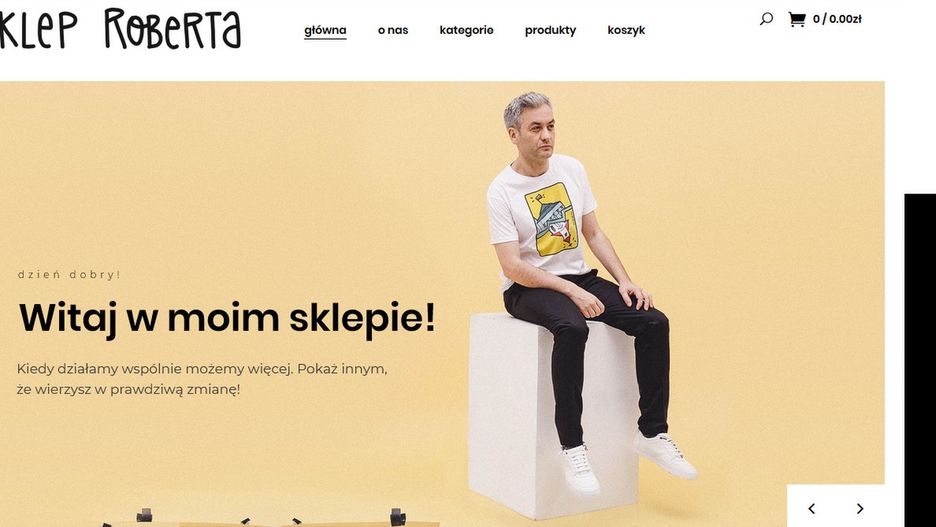This screenshot has width=936, height=527.
Task: Click the Sklep Roberta logo
Action: pyautogui.click(x=120, y=29)
